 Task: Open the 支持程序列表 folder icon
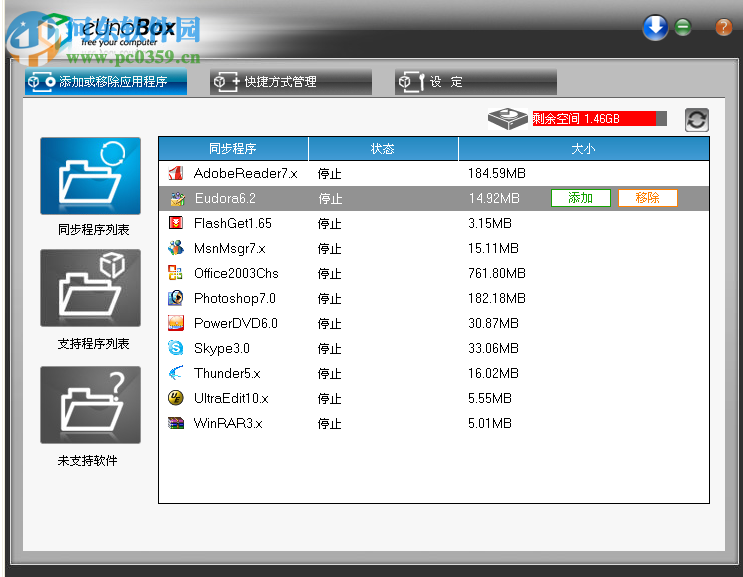coord(91,288)
